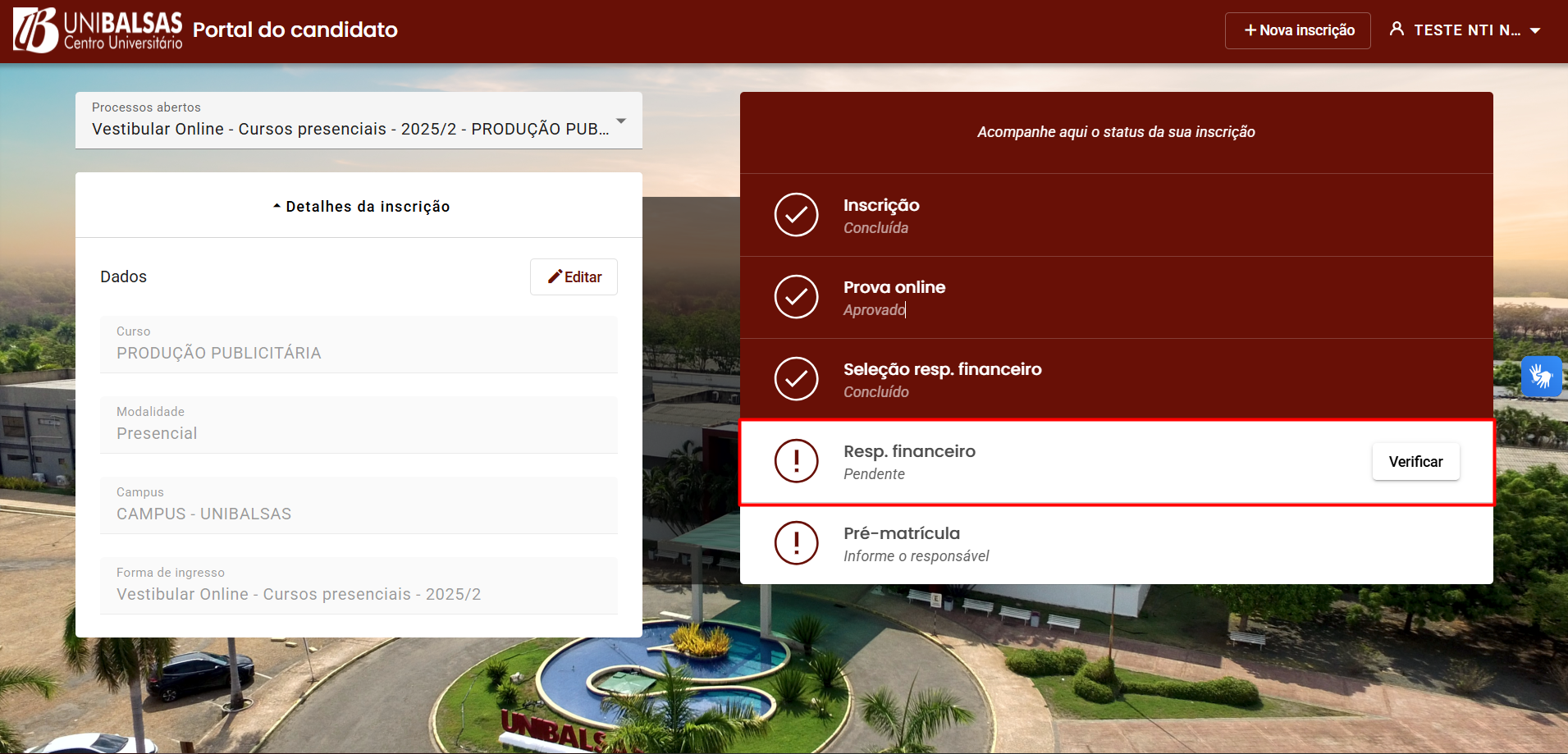The image size is (1568, 754).
Task: Click the user profile icon in header
Action: pos(1397,30)
